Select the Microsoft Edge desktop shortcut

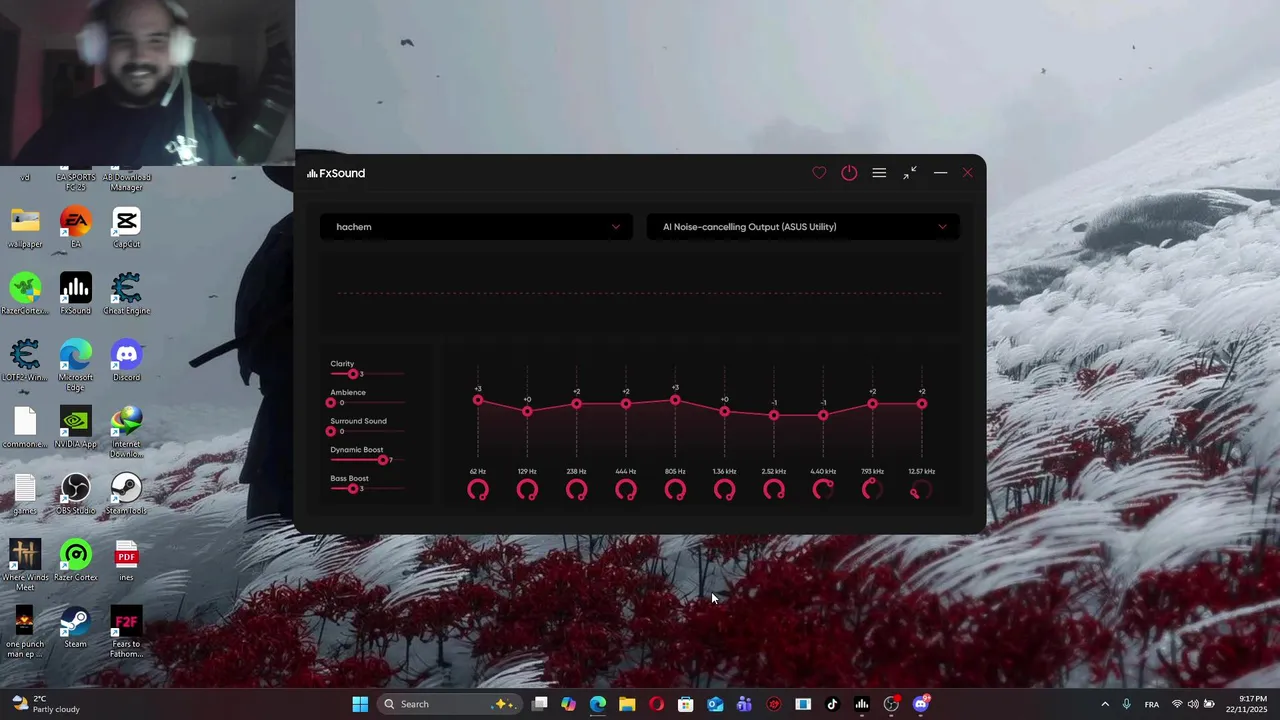76,366
